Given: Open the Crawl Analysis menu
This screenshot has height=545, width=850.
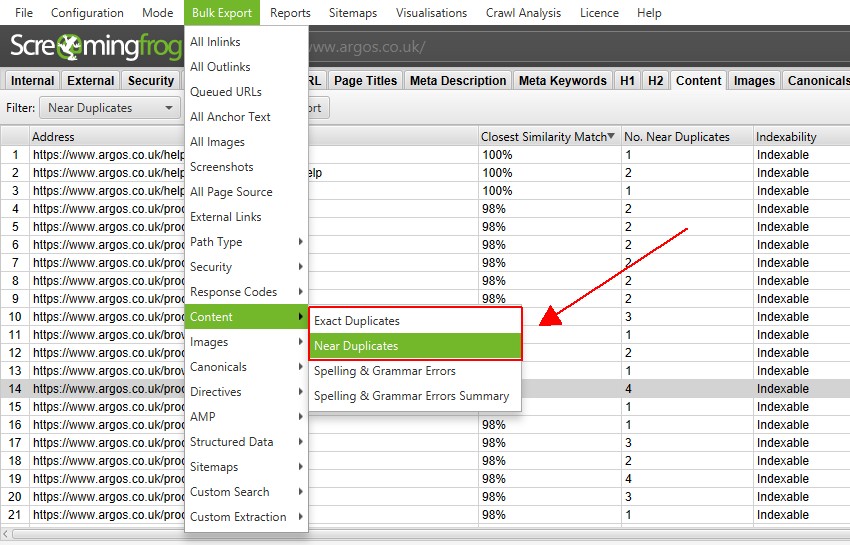Looking at the screenshot, I should (523, 12).
